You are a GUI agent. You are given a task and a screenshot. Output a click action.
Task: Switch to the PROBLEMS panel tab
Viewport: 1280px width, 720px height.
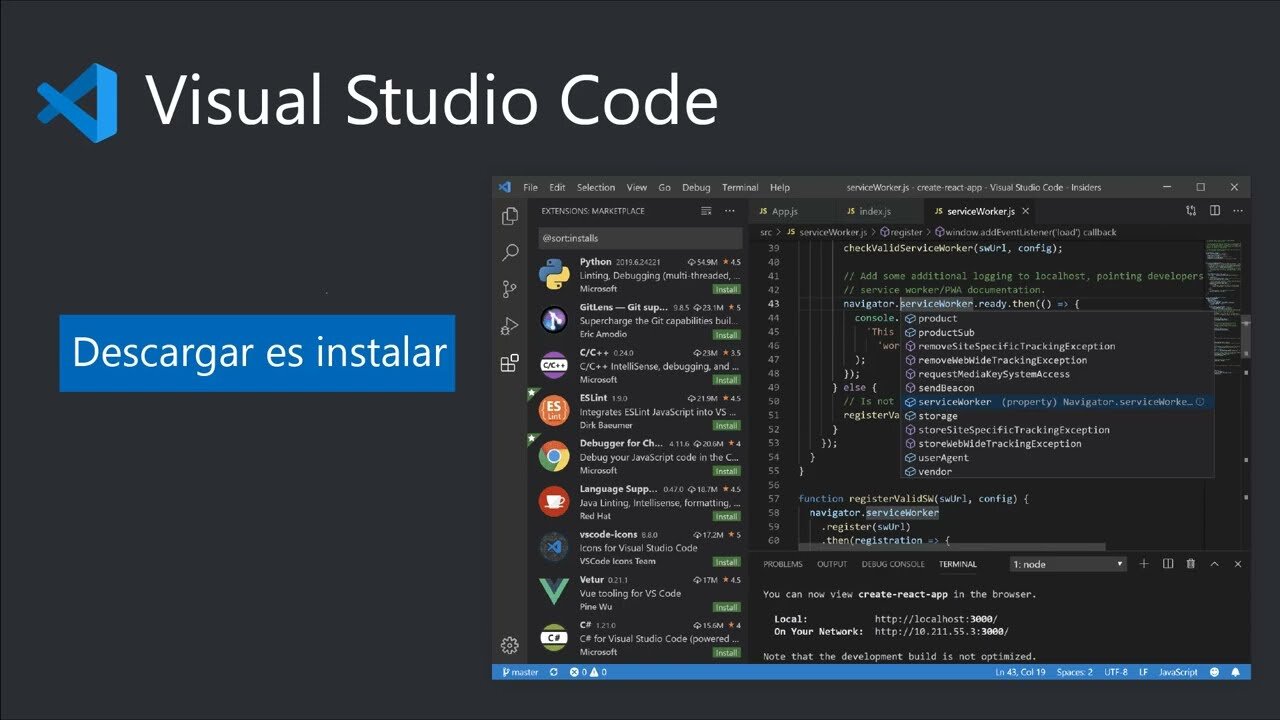click(x=783, y=564)
